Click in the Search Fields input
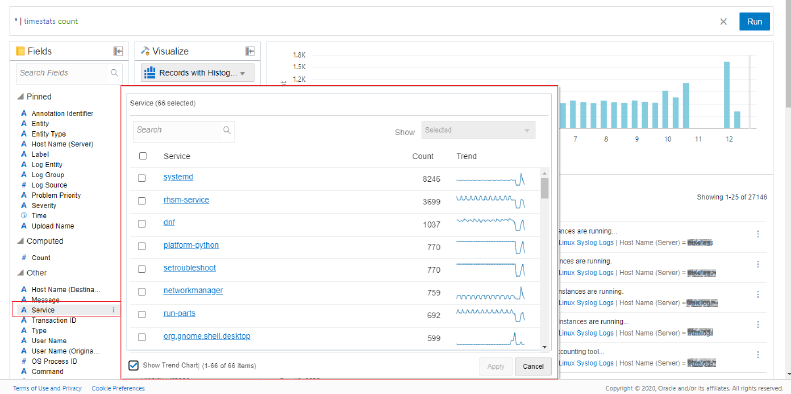Viewport: 791px width, 394px height. coord(63,73)
